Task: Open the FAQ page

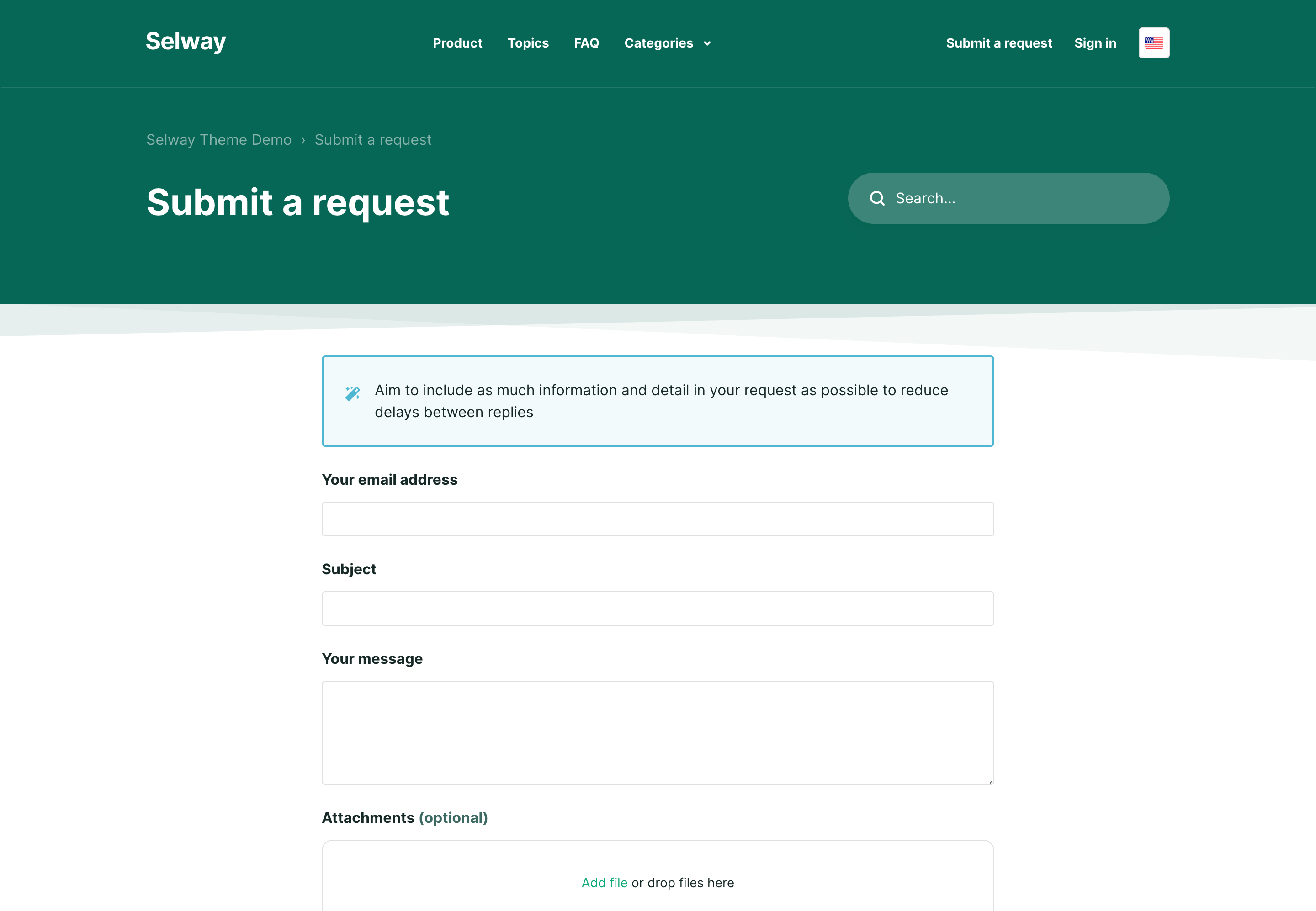Action: [586, 43]
